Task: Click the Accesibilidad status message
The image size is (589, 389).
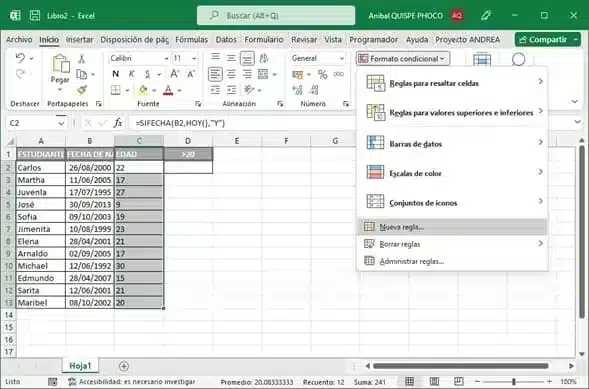Action: (131, 381)
